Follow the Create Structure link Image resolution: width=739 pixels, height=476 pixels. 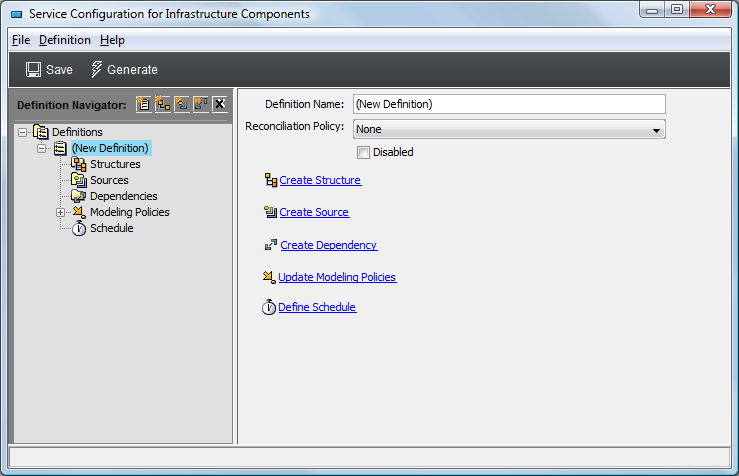(x=320, y=180)
